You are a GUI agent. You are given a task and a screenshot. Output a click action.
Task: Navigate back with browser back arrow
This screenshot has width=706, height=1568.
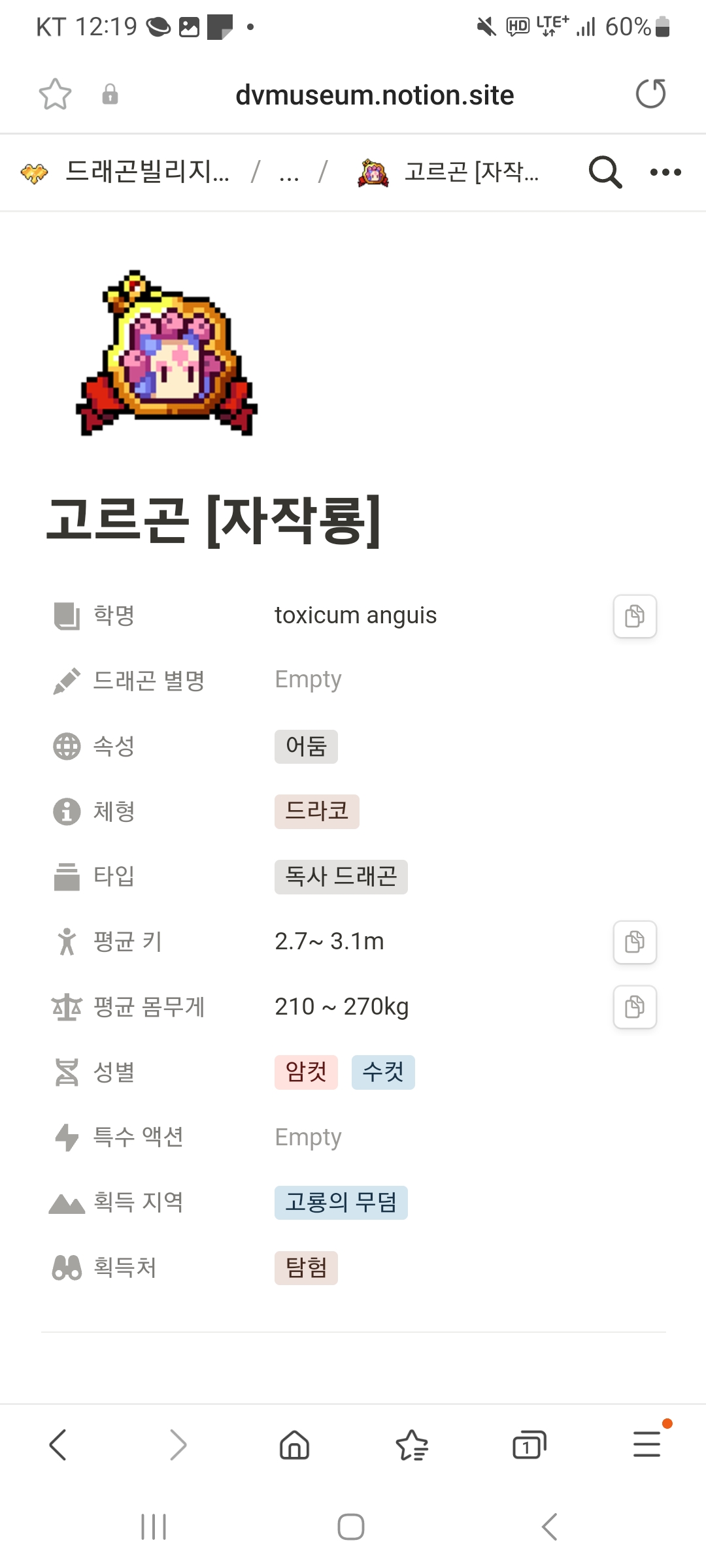coord(58,1445)
